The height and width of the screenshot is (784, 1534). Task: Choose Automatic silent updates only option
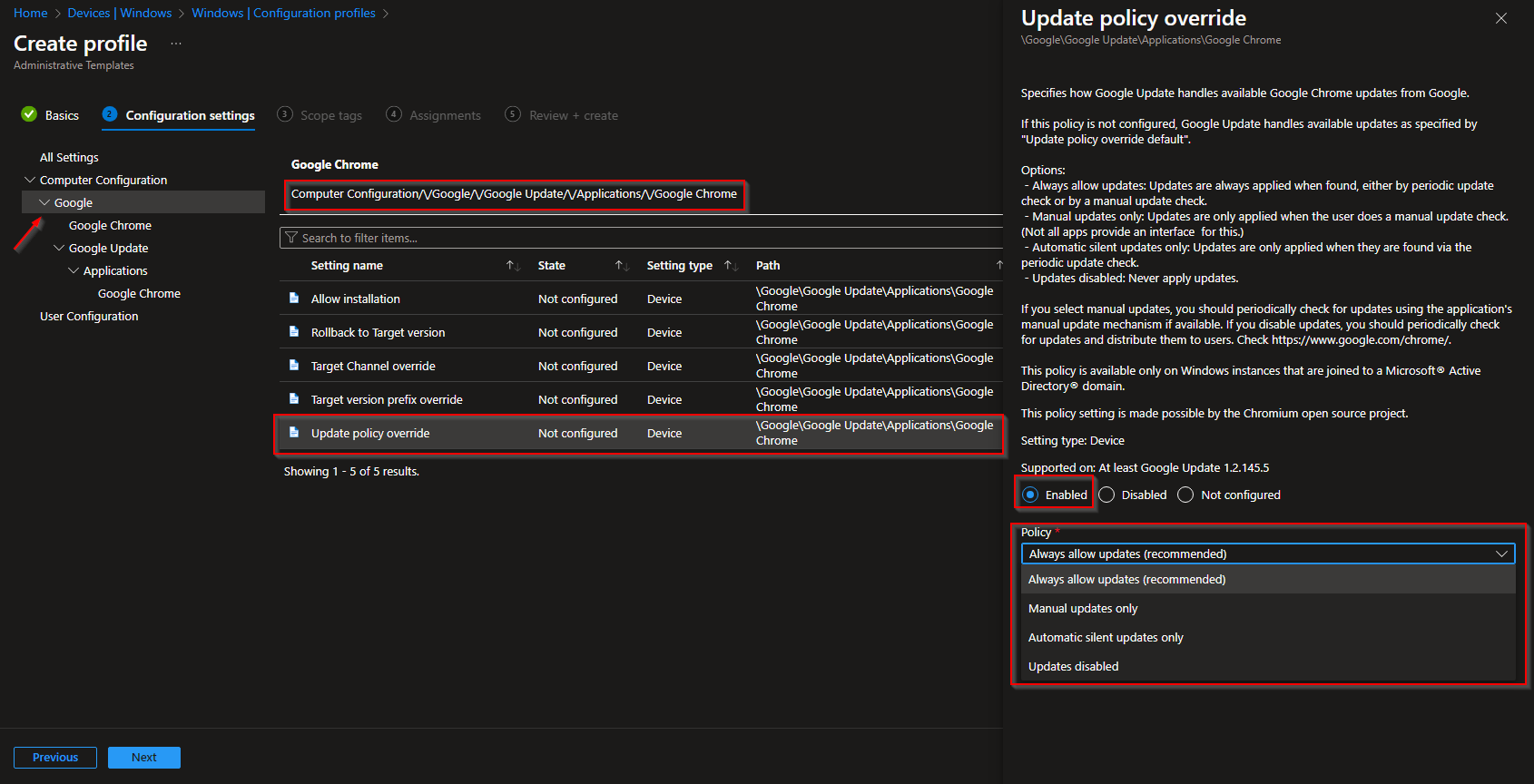click(1268, 637)
